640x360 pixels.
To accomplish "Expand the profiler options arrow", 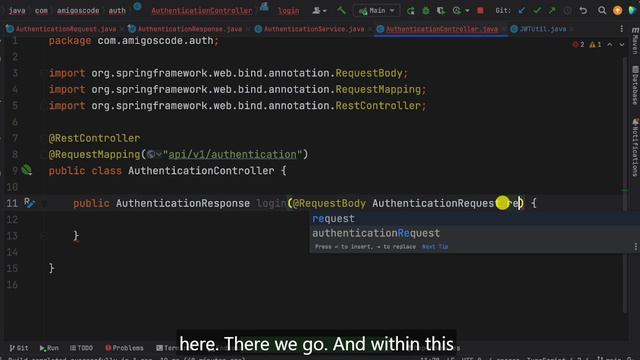I will [x=467, y=11].
